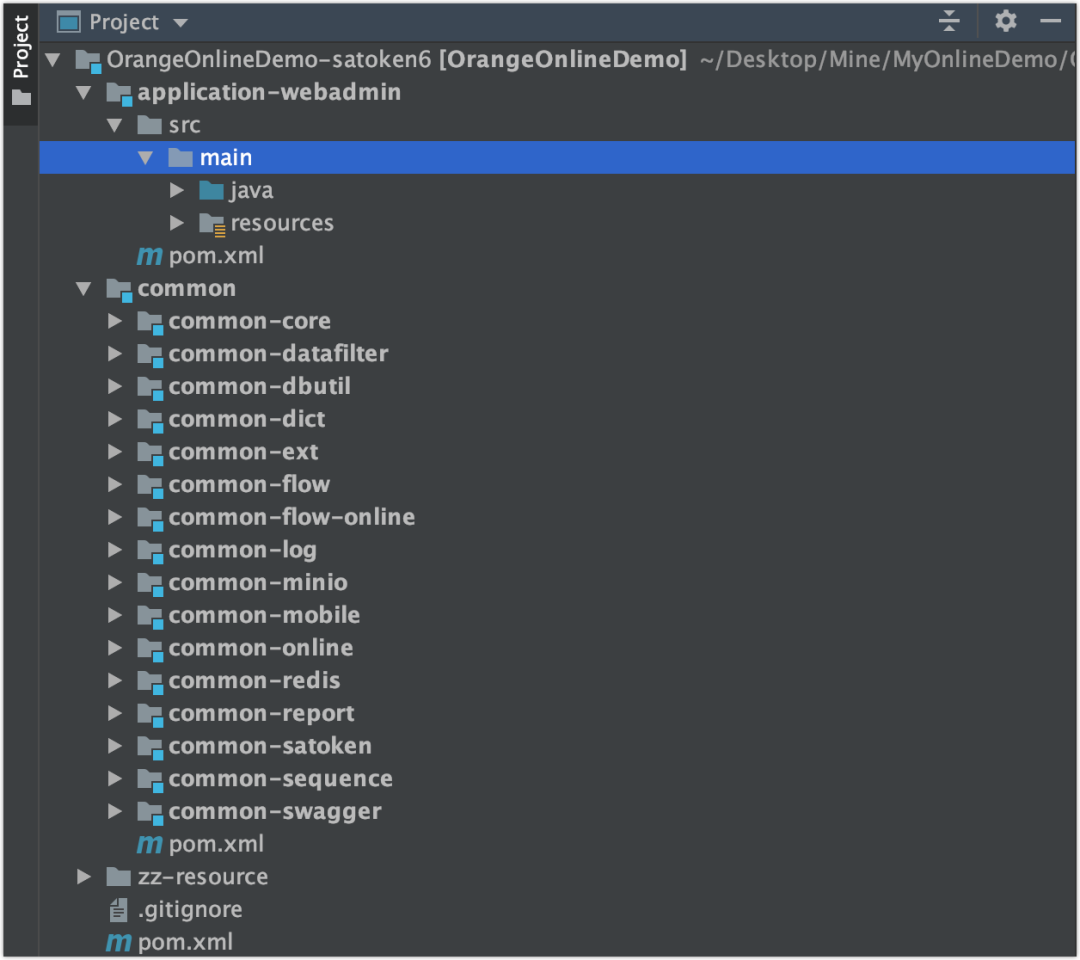Expand the common-flow-online module

tap(114, 517)
